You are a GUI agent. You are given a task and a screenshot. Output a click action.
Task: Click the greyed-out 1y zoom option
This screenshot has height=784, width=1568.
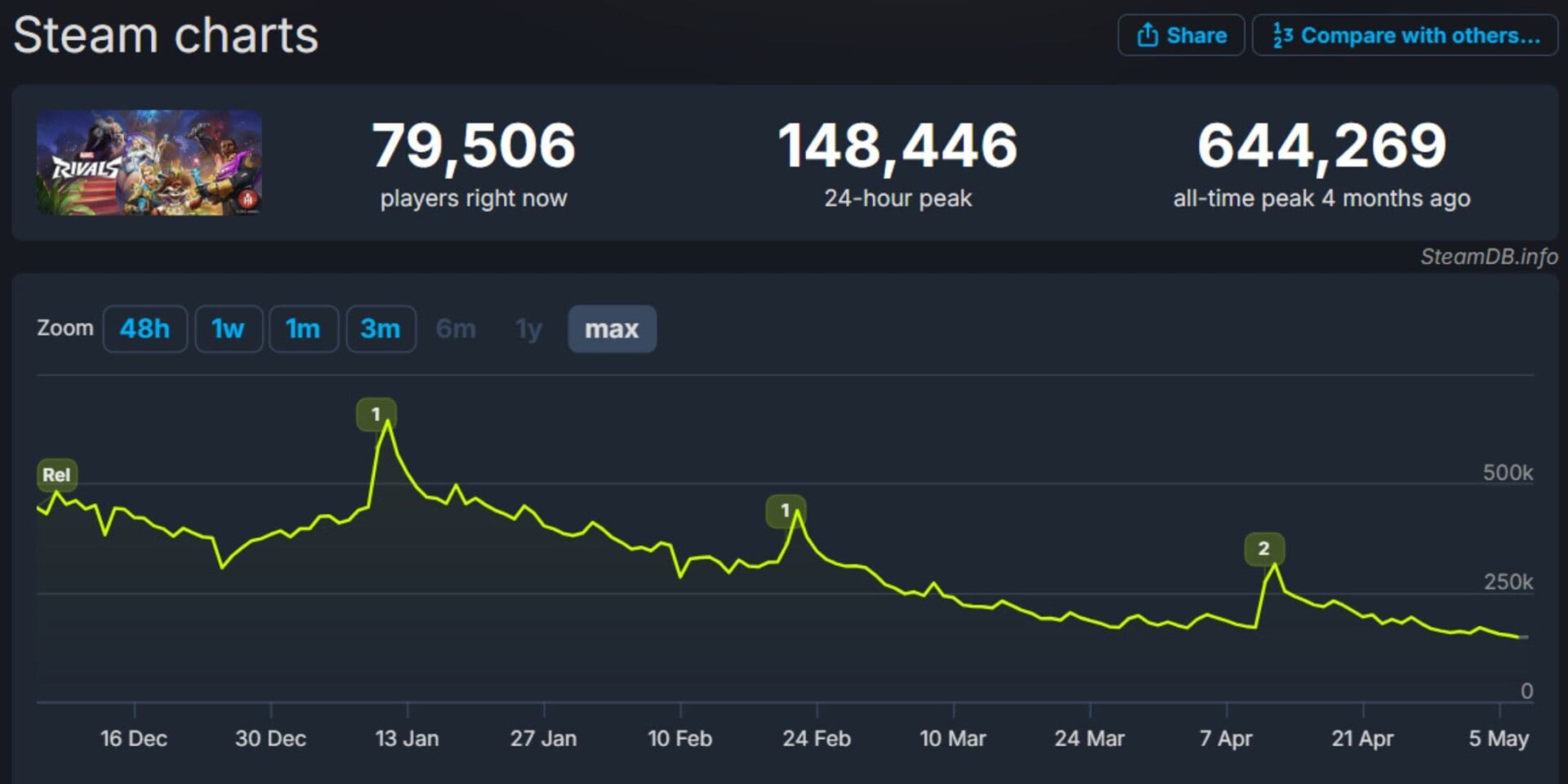528,328
